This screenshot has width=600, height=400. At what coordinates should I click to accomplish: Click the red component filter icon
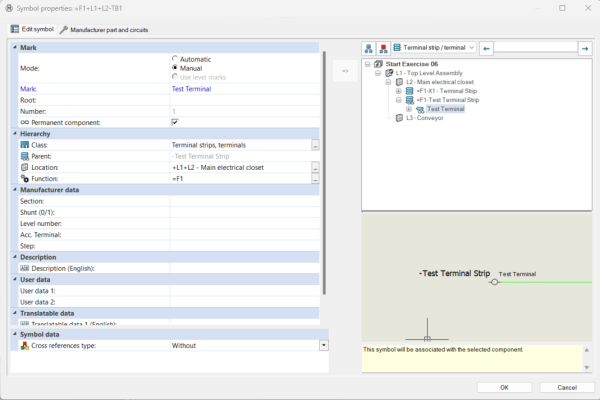[382, 48]
